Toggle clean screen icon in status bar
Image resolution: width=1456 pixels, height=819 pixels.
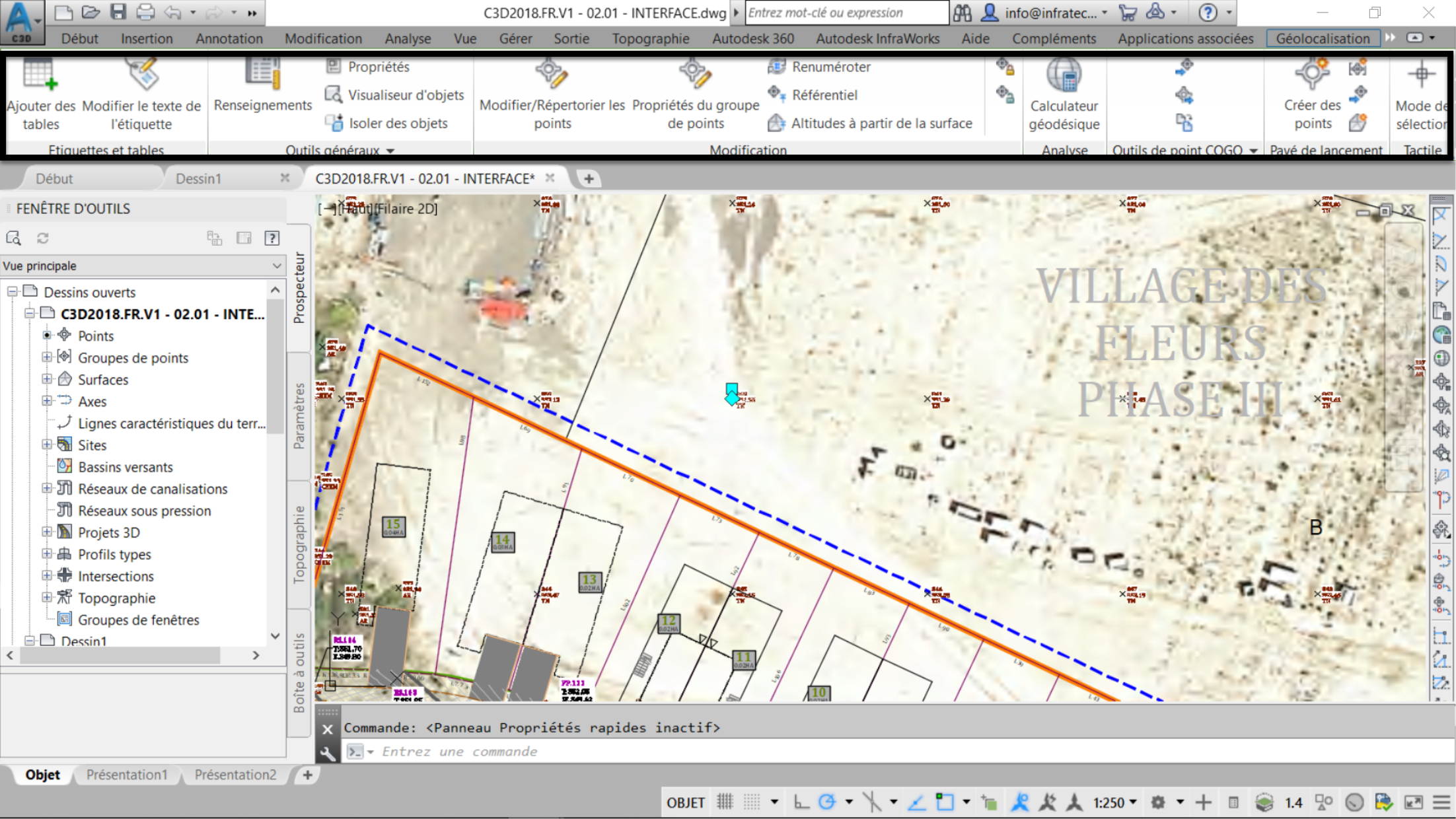click(x=1413, y=802)
